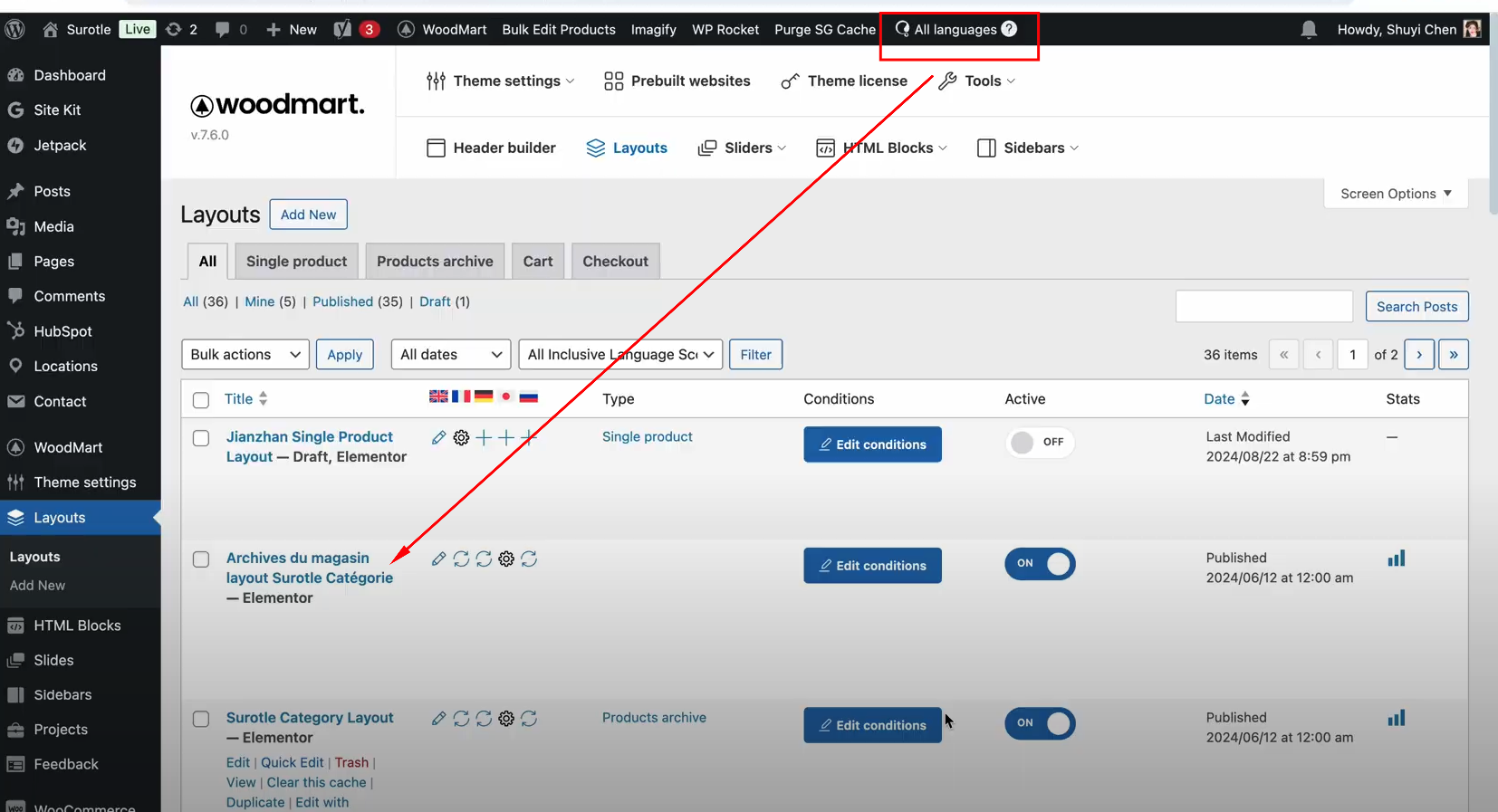Open the All dates dropdown
This screenshot has width=1498, height=812.
(x=450, y=354)
